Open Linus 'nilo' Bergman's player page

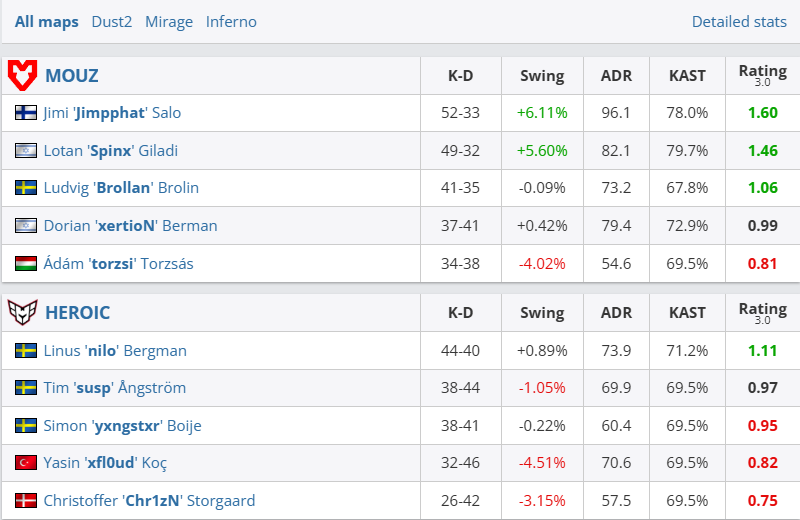(x=115, y=351)
